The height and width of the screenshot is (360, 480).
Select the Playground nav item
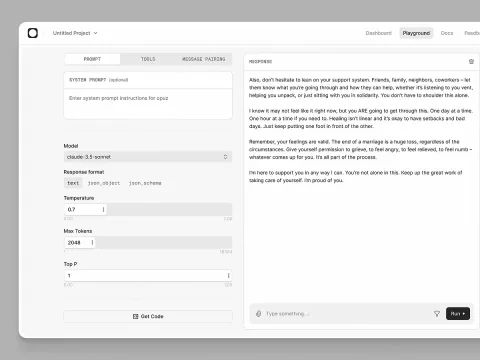click(416, 33)
